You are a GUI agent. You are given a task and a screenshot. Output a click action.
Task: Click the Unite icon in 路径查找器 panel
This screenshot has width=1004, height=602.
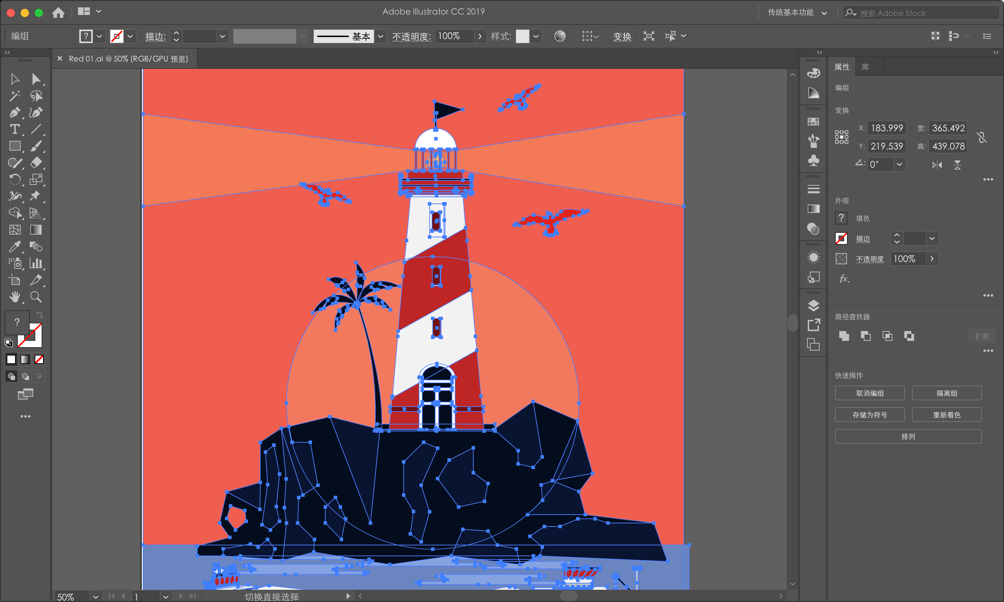[x=843, y=336]
